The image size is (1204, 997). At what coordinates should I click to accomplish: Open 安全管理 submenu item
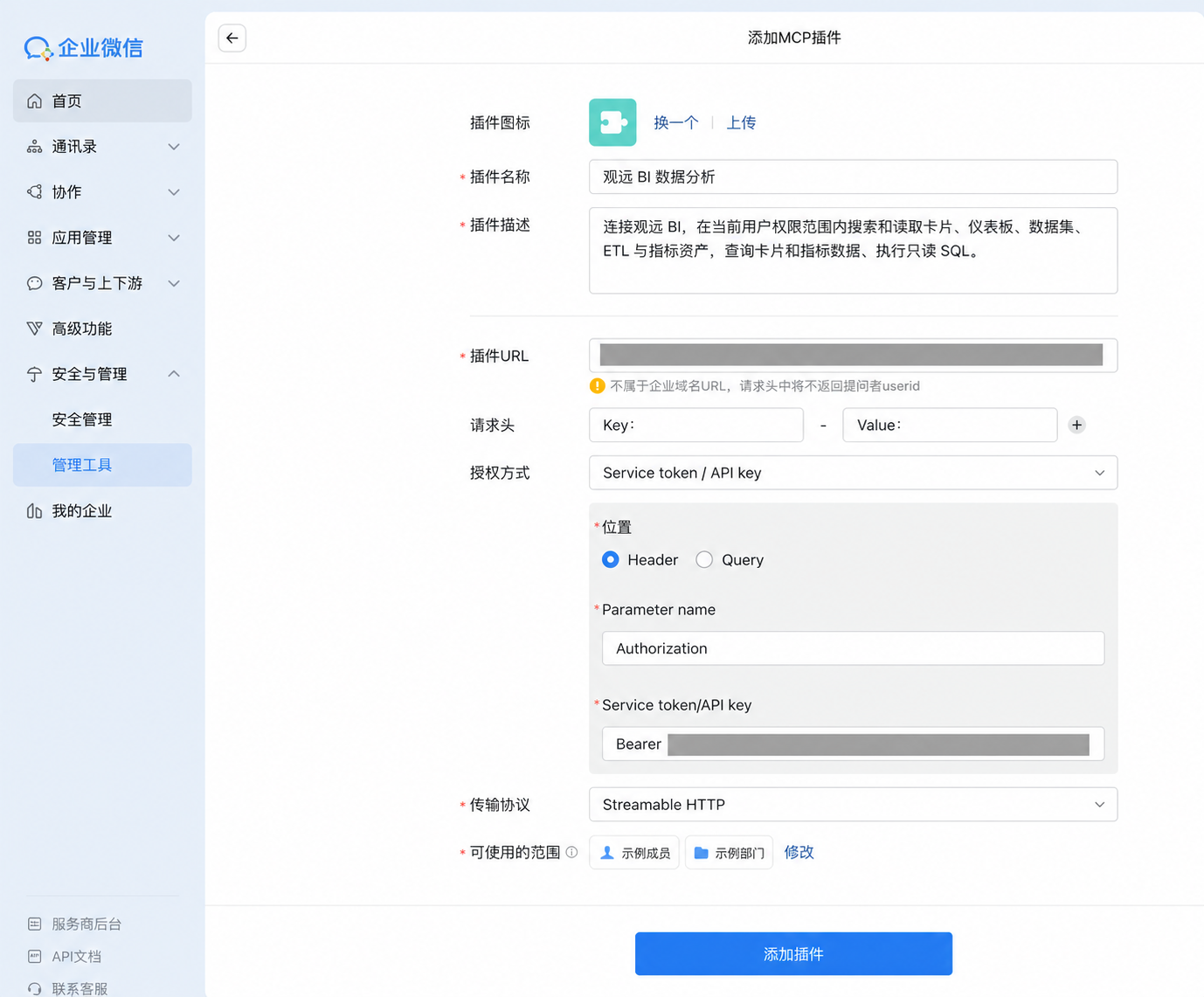point(102,419)
